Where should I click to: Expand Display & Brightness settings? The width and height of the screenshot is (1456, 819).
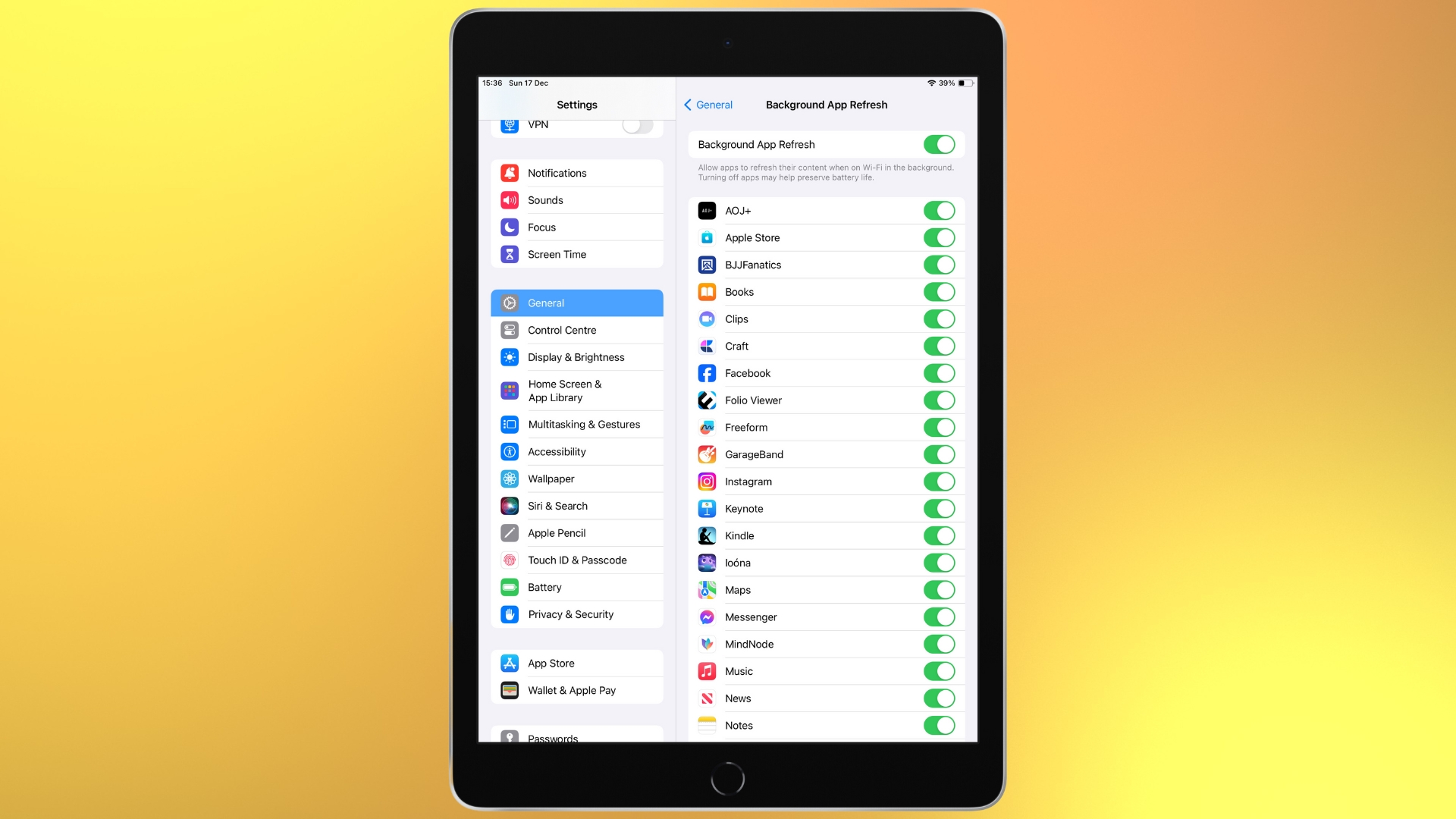pyautogui.click(x=576, y=357)
